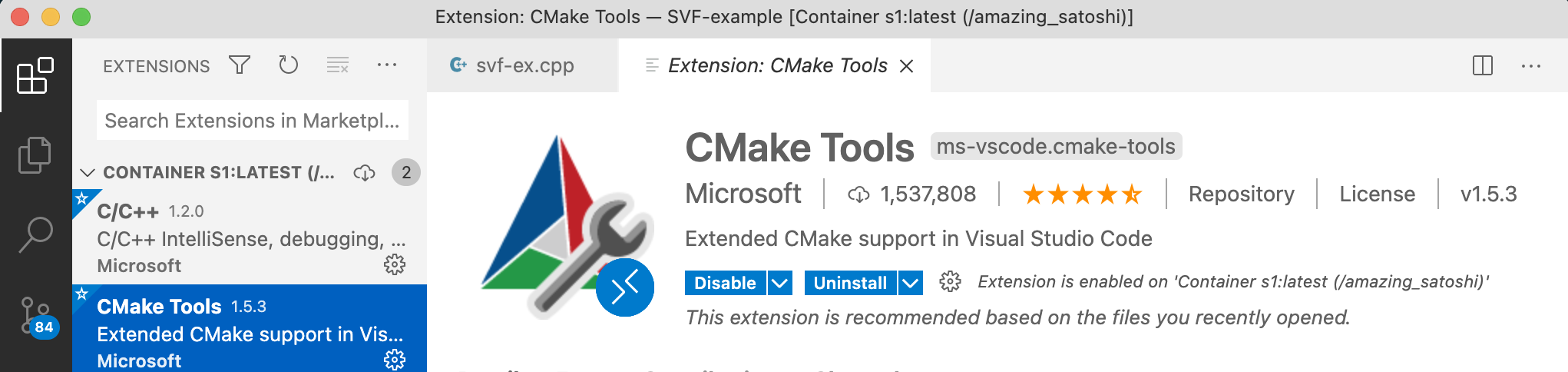Screen dimensions: 1568x372
Task: Click install-in-container cloud icon
Action: [x=364, y=173]
